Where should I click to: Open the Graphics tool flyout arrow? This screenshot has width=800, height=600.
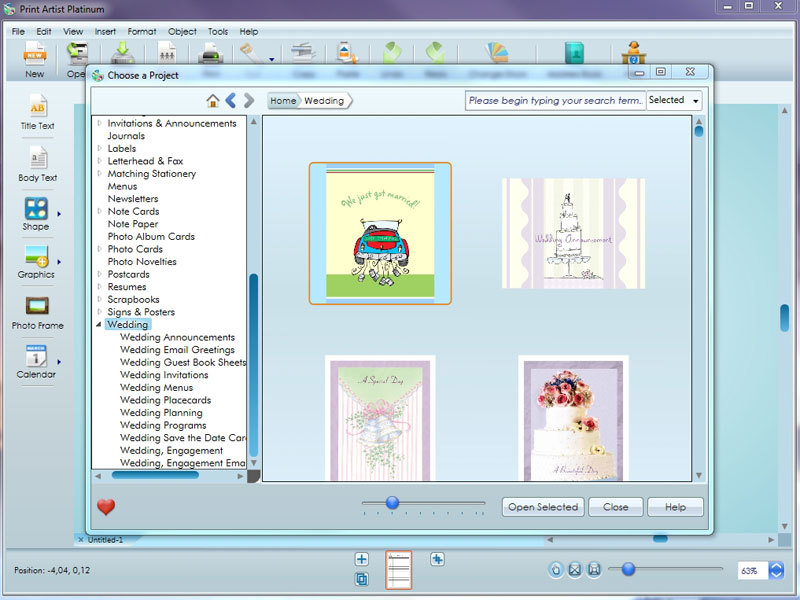59,262
